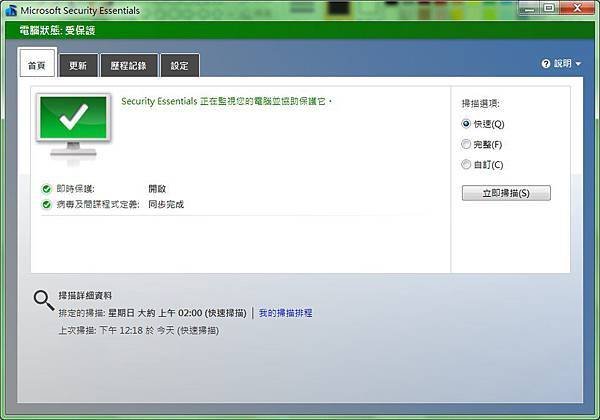Screen dimensions: 600x420
Task: Click the 掃描選項 label
Action: (x=481, y=103)
